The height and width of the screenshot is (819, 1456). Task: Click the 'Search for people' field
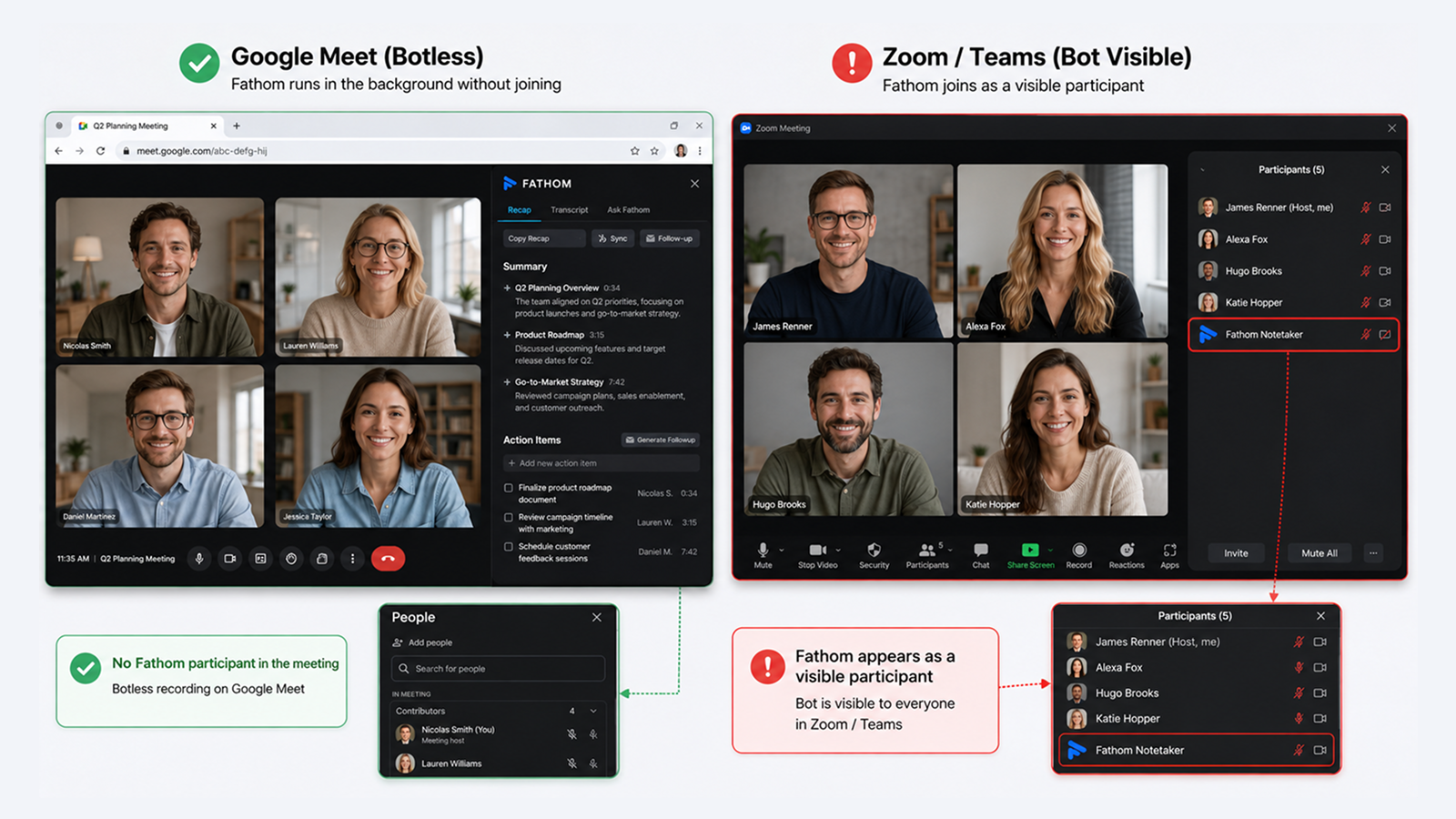click(498, 669)
